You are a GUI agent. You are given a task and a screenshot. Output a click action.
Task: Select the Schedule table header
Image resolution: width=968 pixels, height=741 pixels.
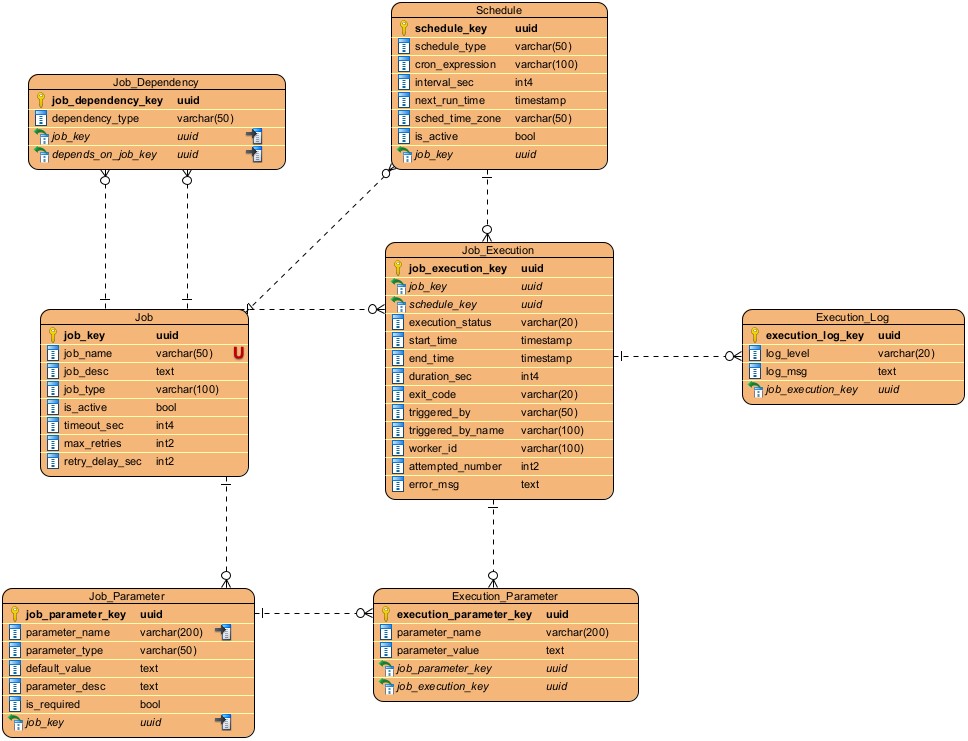(498, 10)
